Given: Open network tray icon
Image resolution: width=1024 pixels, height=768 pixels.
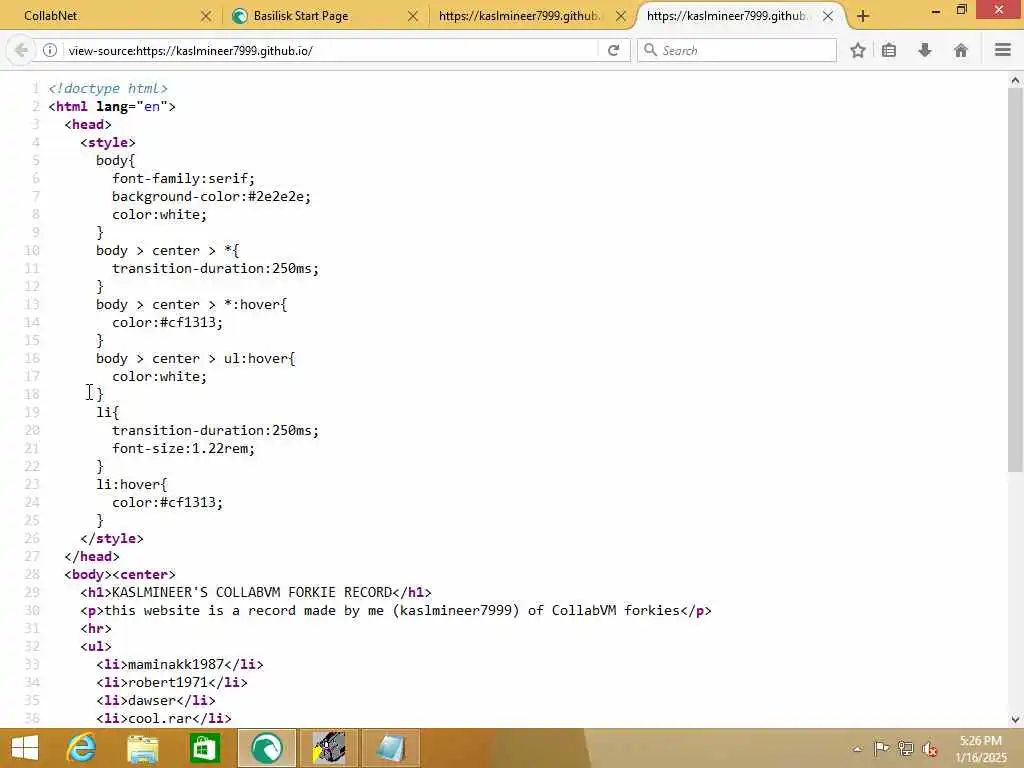Looking at the screenshot, I should coord(905,748).
